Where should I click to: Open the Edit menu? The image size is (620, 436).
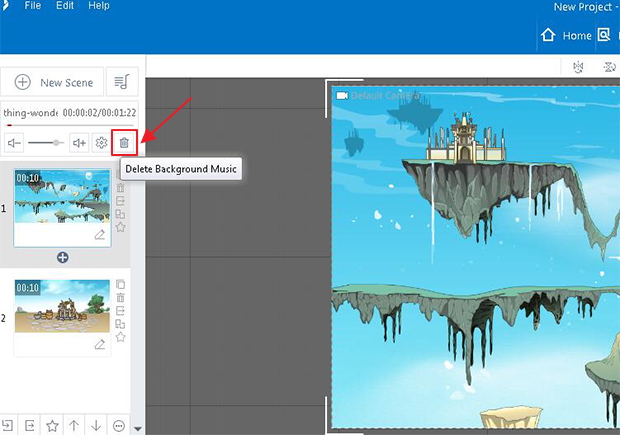[x=65, y=6]
